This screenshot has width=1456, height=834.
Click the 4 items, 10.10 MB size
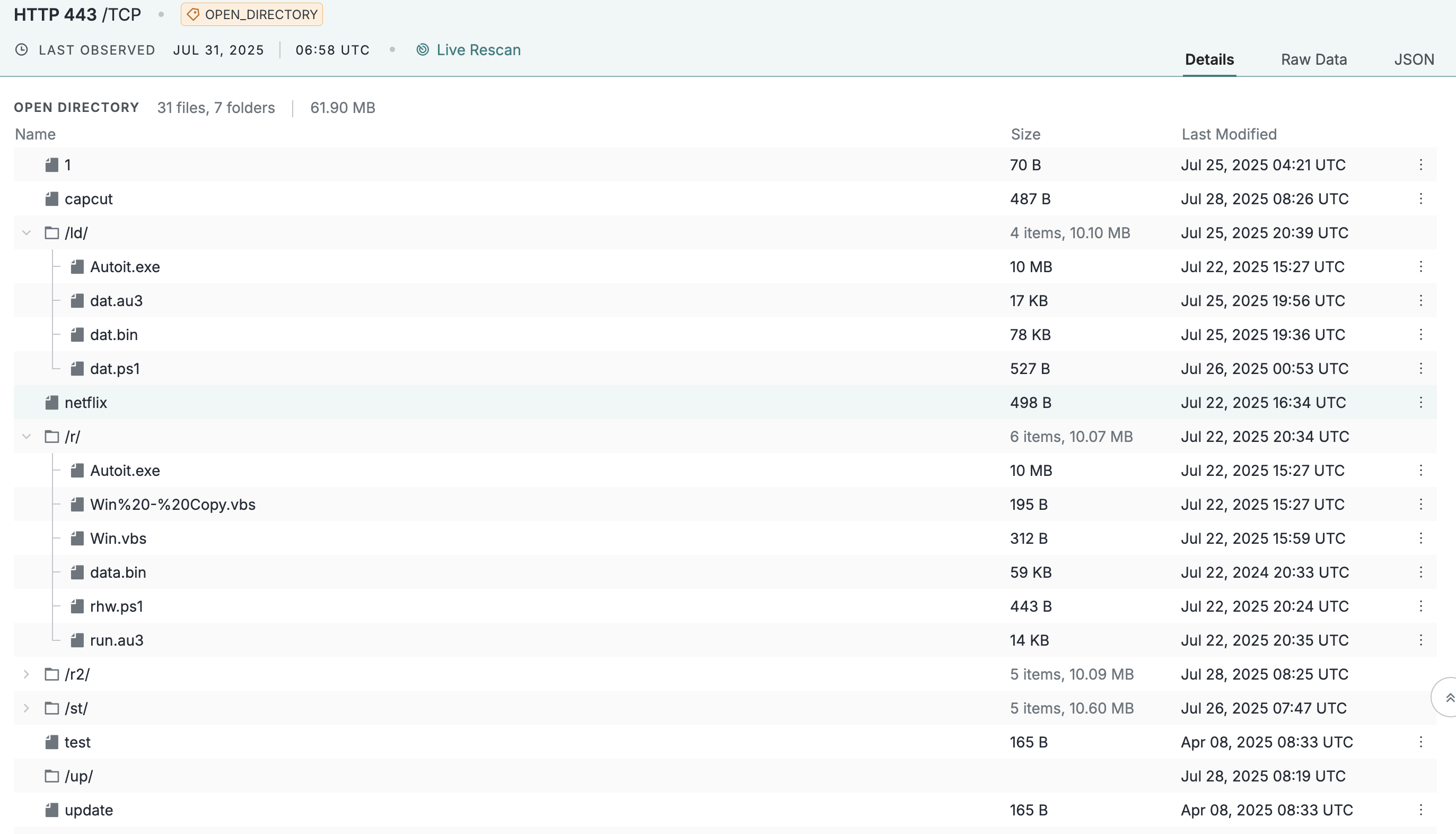click(1069, 233)
